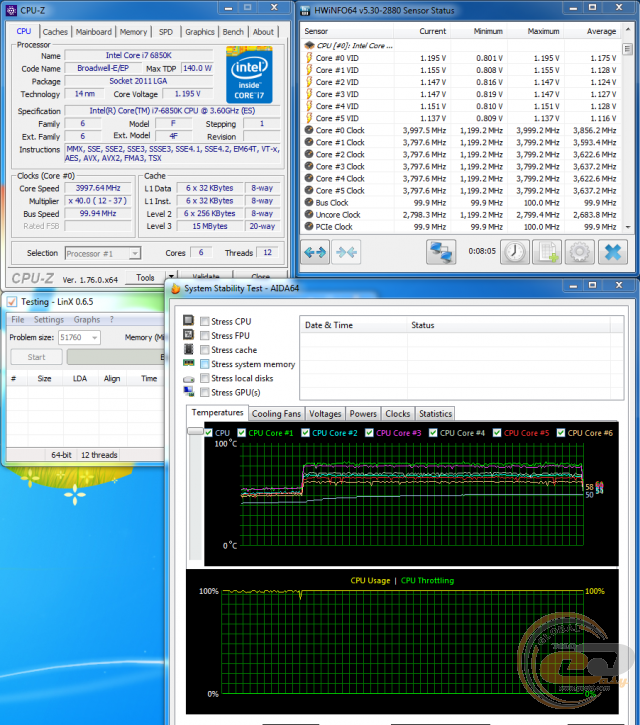Click the temperature graph vertical slider handle
The image size is (640, 725).
click(x=196, y=431)
